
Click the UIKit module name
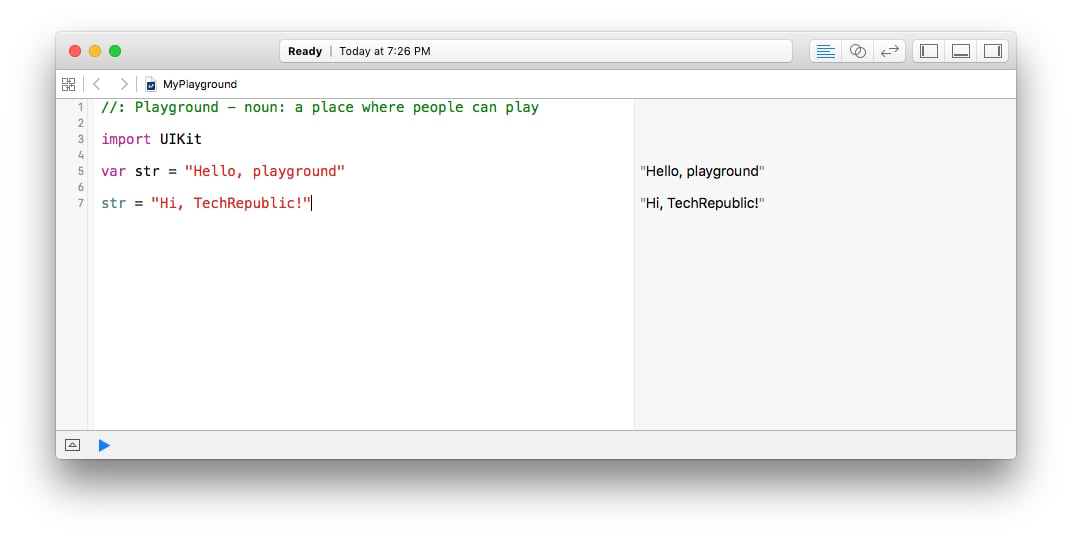click(180, 139)
